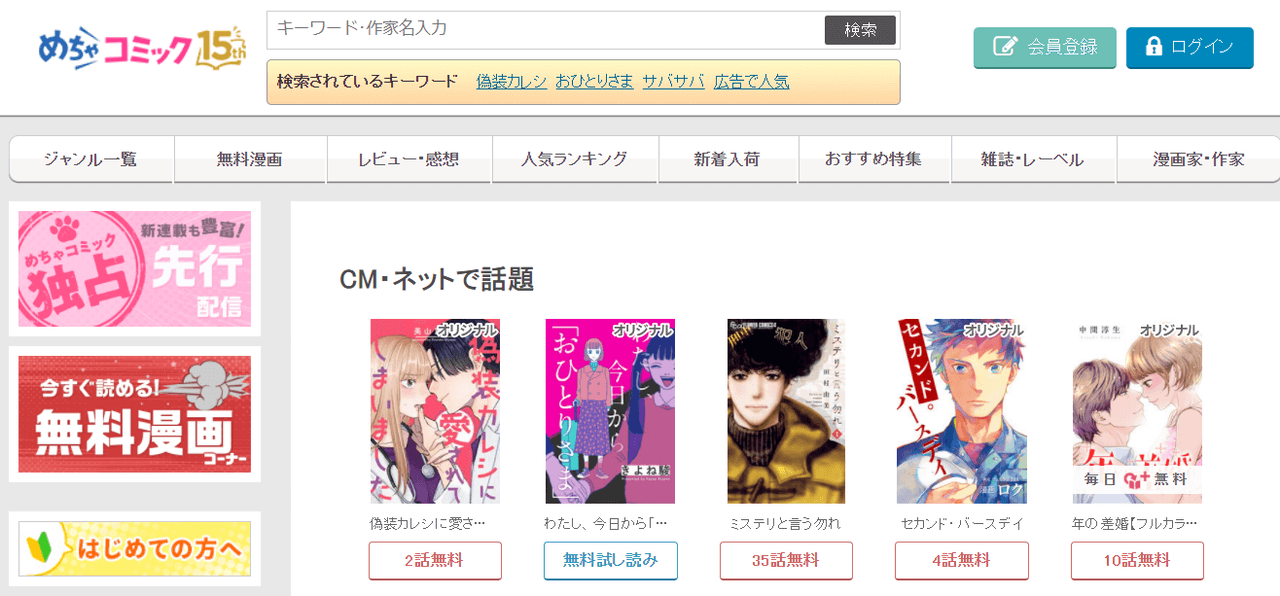Image resolution: width=1280 pixels, height=596 pixels.
Task: Click the 偽装カレシ keyword link
Action: (x=511, y=82)
